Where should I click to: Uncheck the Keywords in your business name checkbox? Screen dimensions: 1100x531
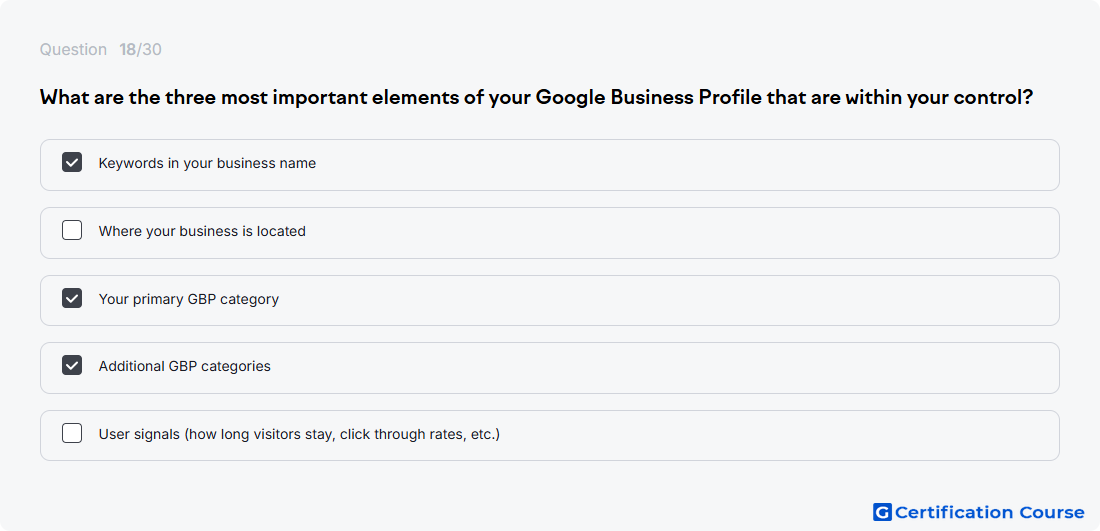(72, 163)
